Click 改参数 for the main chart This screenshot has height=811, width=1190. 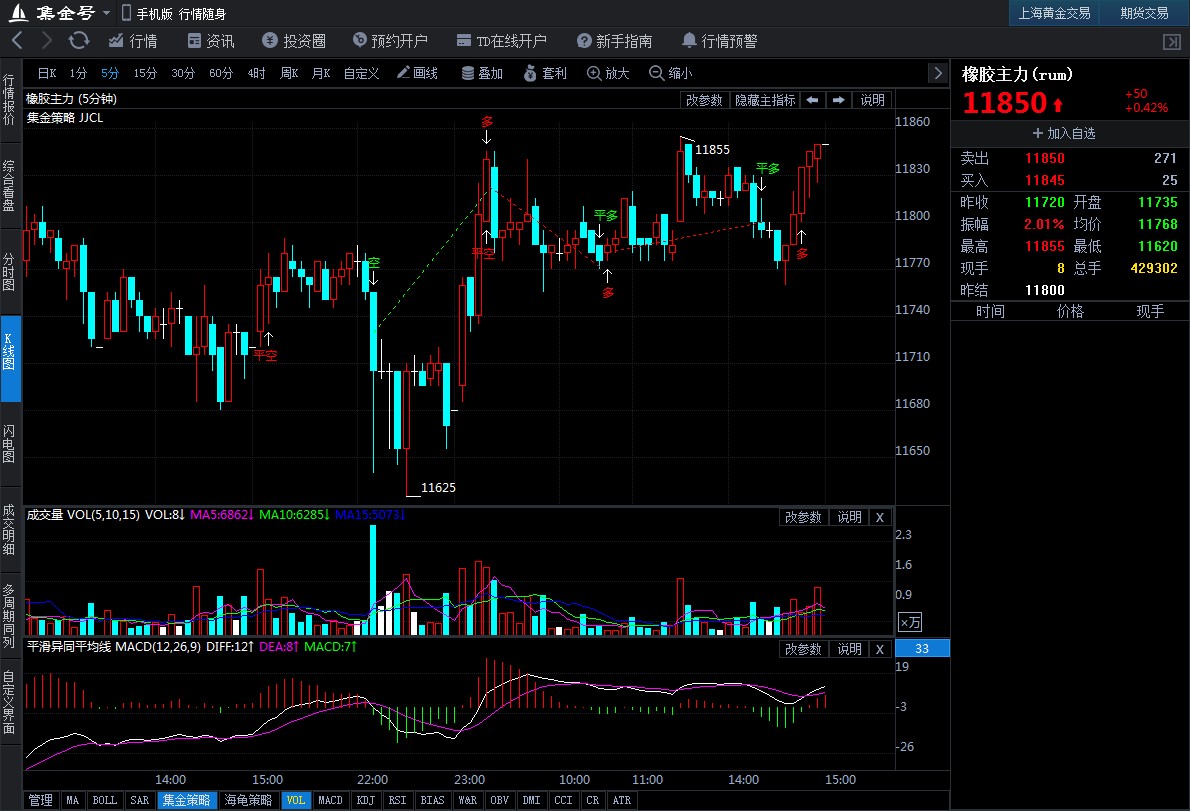pos(704,100)
